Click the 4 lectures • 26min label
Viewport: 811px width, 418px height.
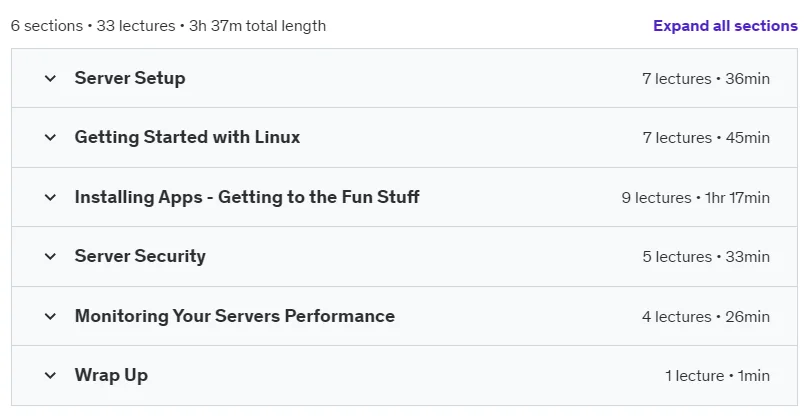[706, 317]
